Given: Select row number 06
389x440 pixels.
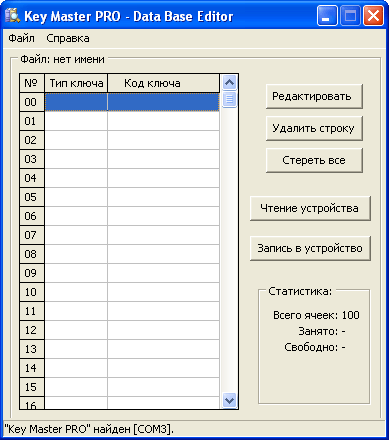Looking at the screenshot, I should (32, 216).
